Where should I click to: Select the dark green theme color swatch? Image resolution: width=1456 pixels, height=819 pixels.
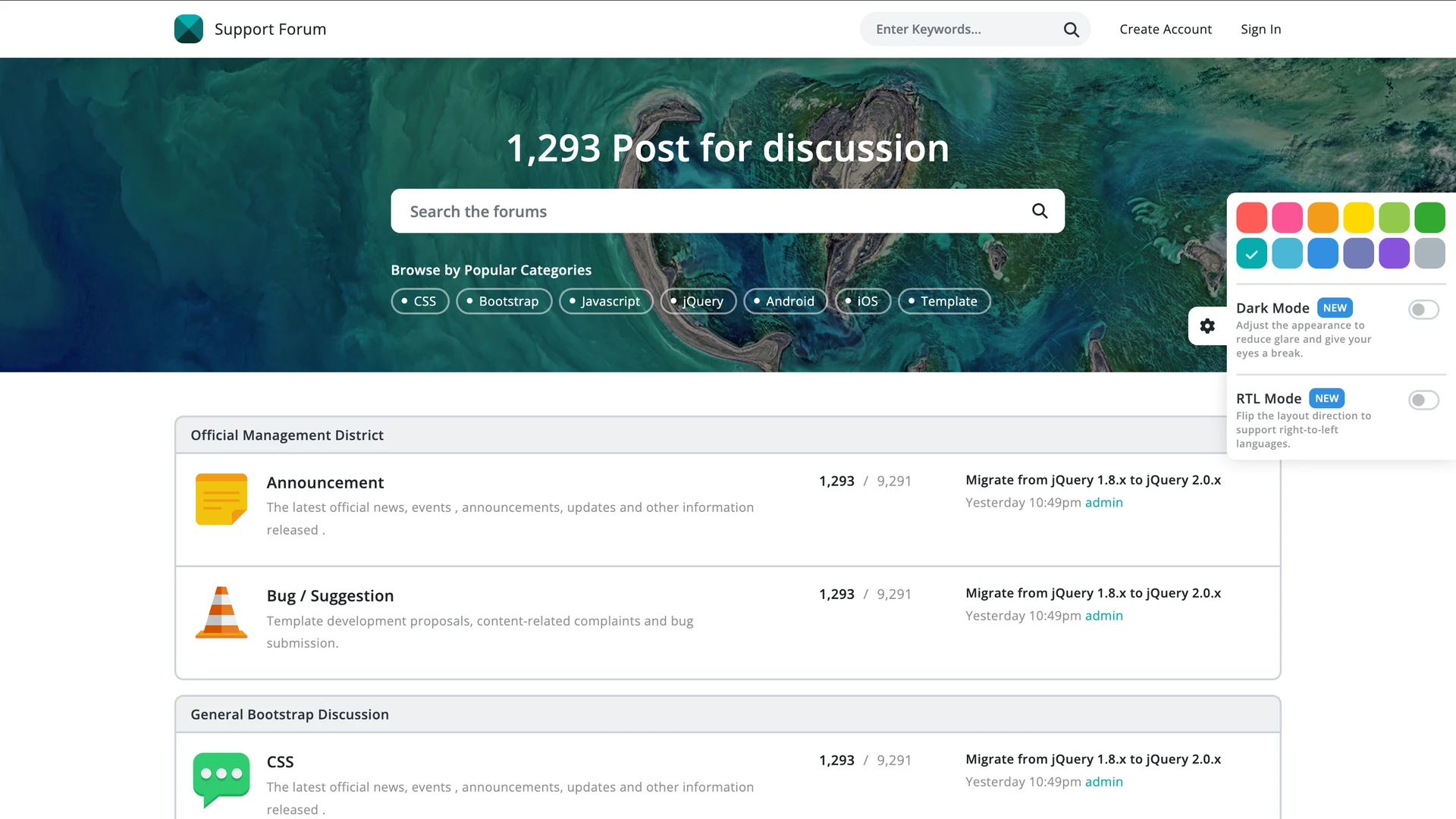pos(1429,218)
